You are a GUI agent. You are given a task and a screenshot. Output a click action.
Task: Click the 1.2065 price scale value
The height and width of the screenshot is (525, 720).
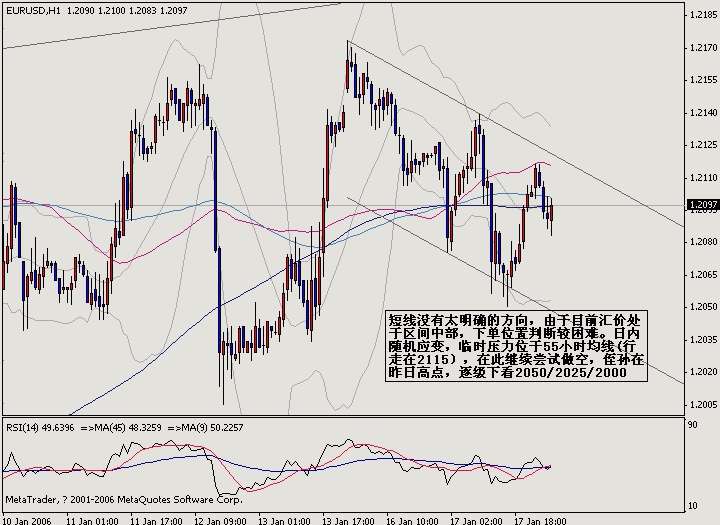coord(703,275)
